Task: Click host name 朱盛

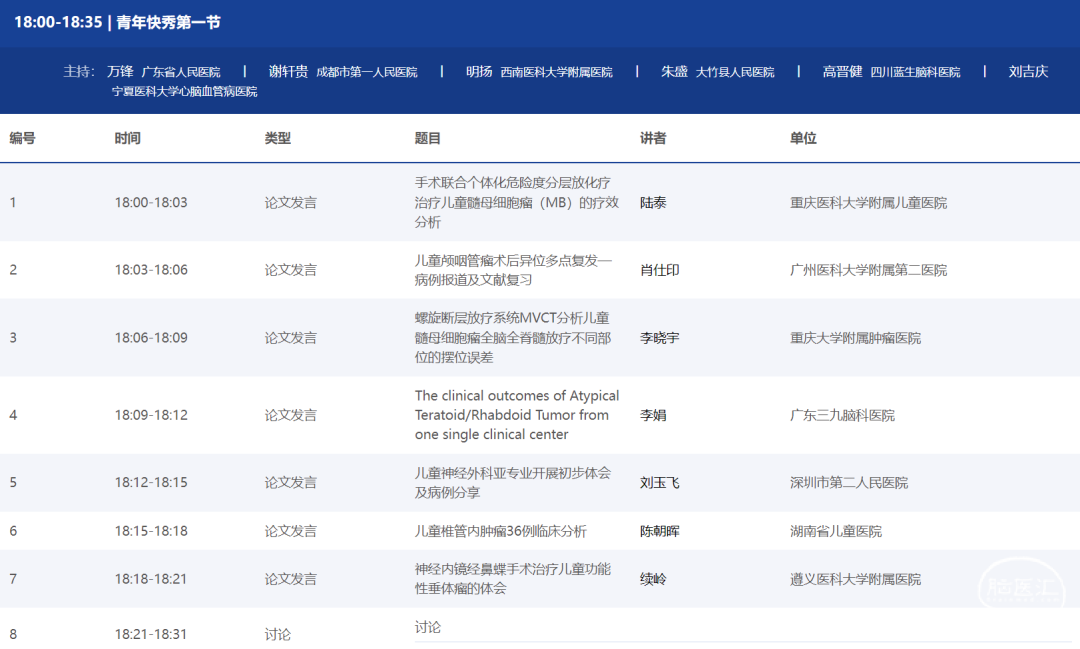Action: pyautogui.click(x=674, y=72)
